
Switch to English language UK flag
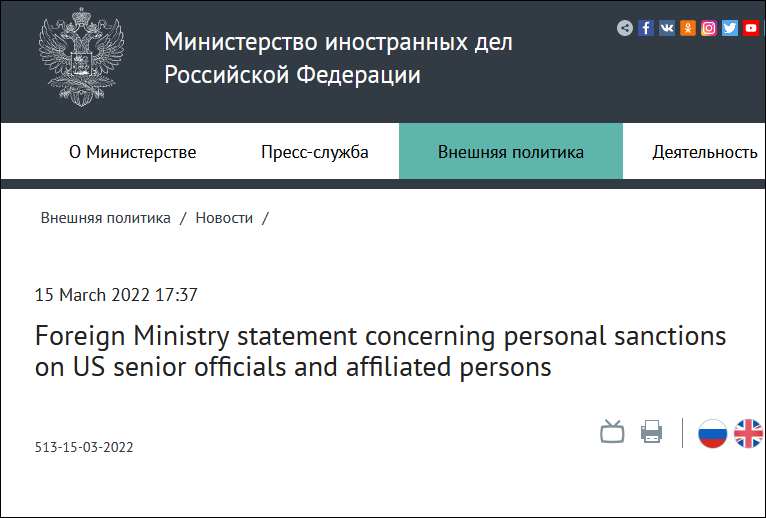749,433
